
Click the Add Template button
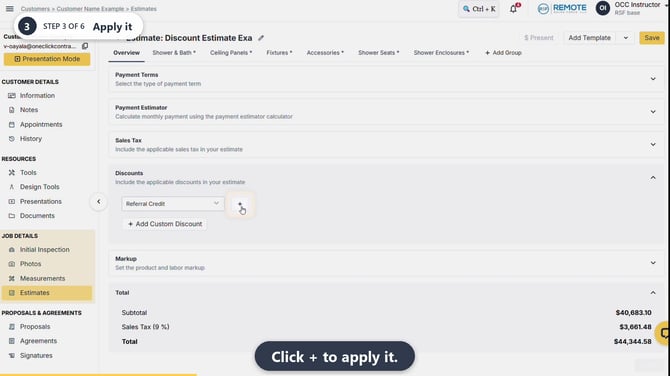(590, 38)
